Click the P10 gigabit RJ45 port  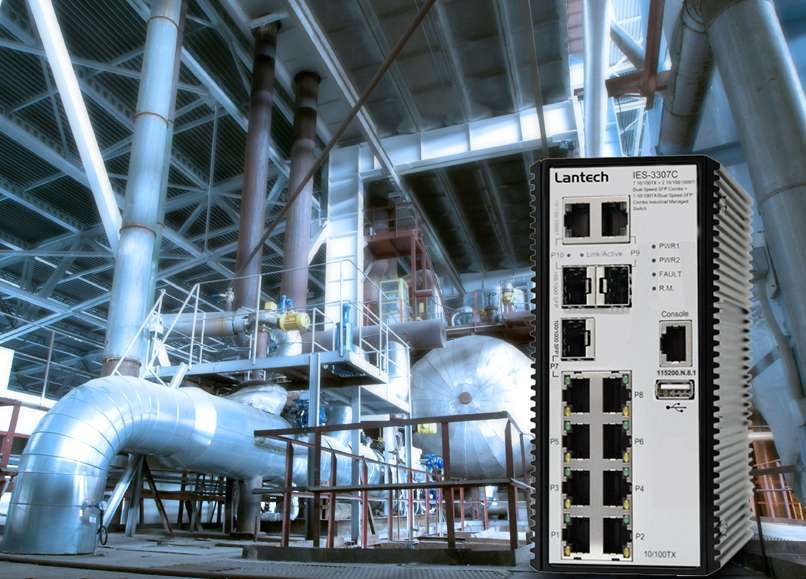(578, 219)
